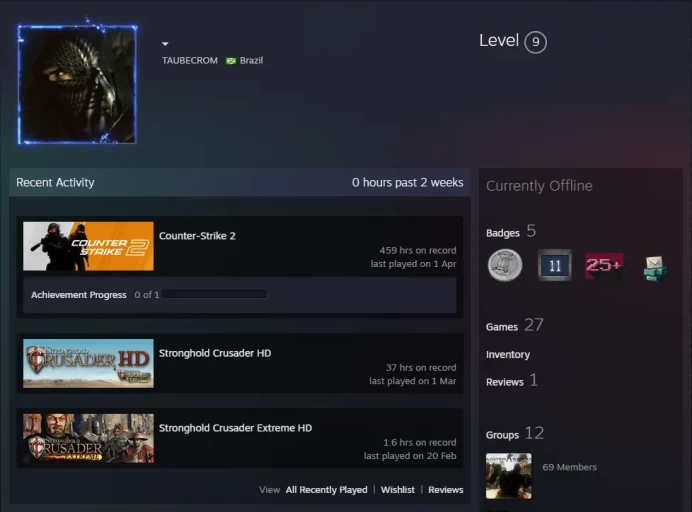Screen dimensions: 692x512
Task: Click the '1.6 hrs on record' text
Action: (x=420, y=442)
